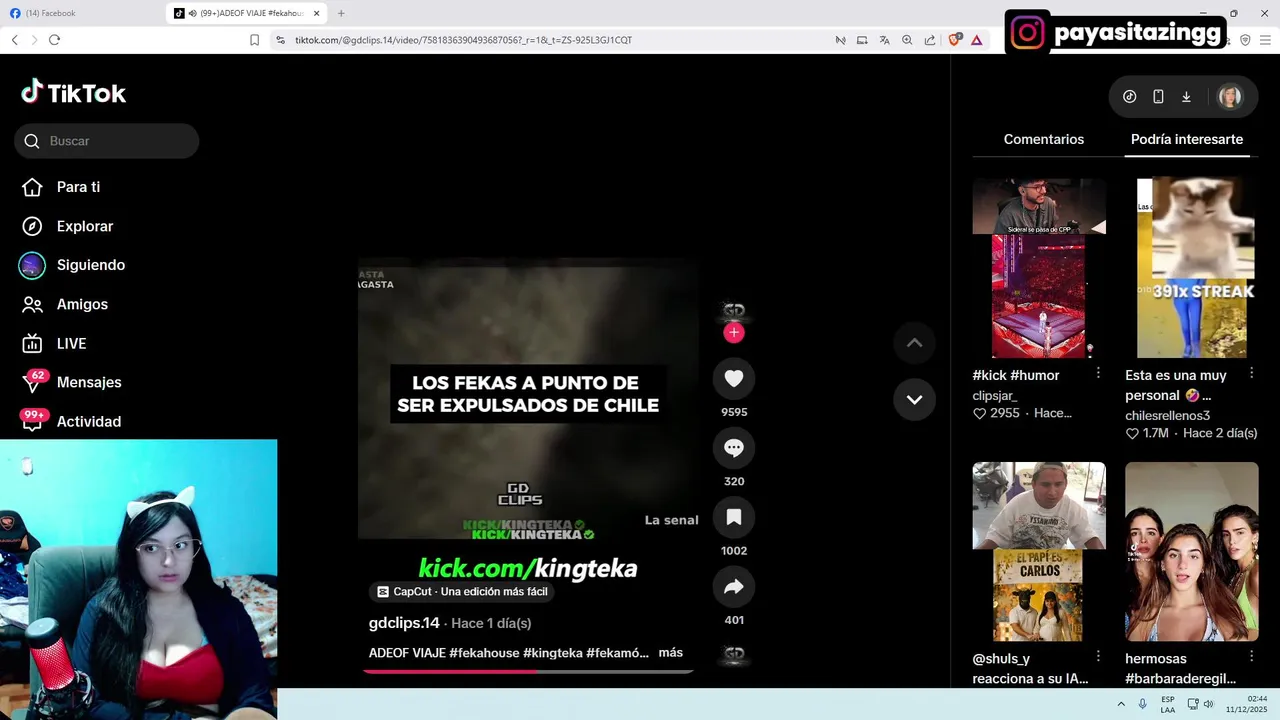1280x720 pixels.
Task: Click the microphone icon in system tray
Action: (x=1143, y=704)
